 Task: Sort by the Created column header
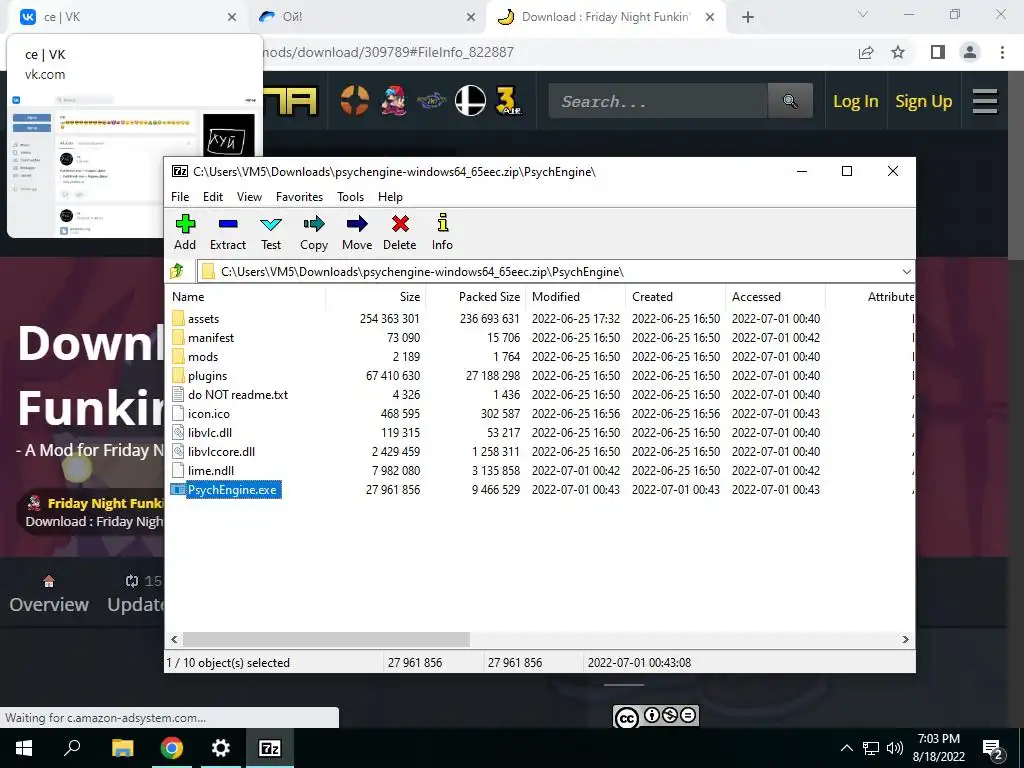click(x=676, y=296)
